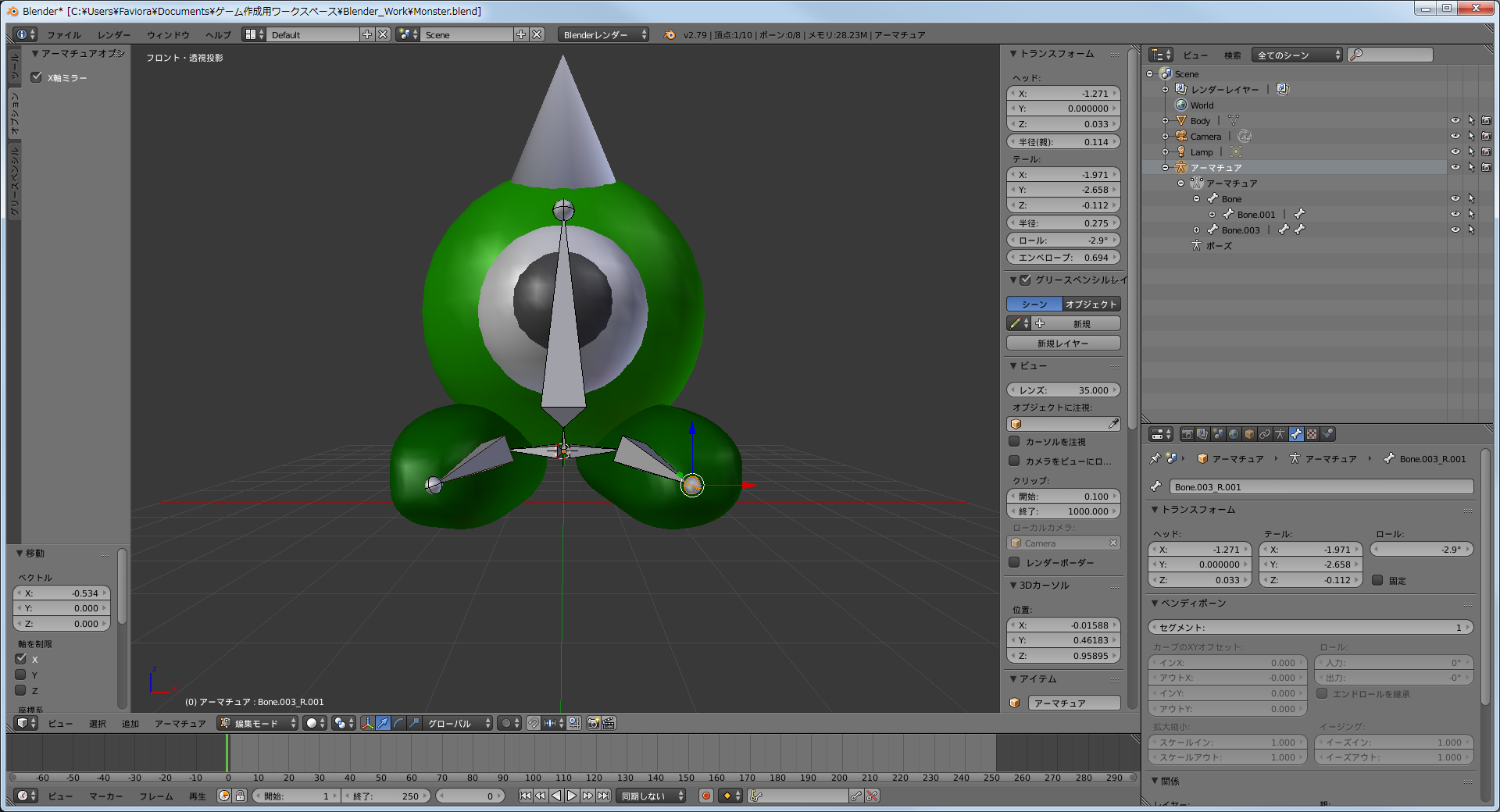Click the エンベロープ 0.694 slider

click(1063, 257)
